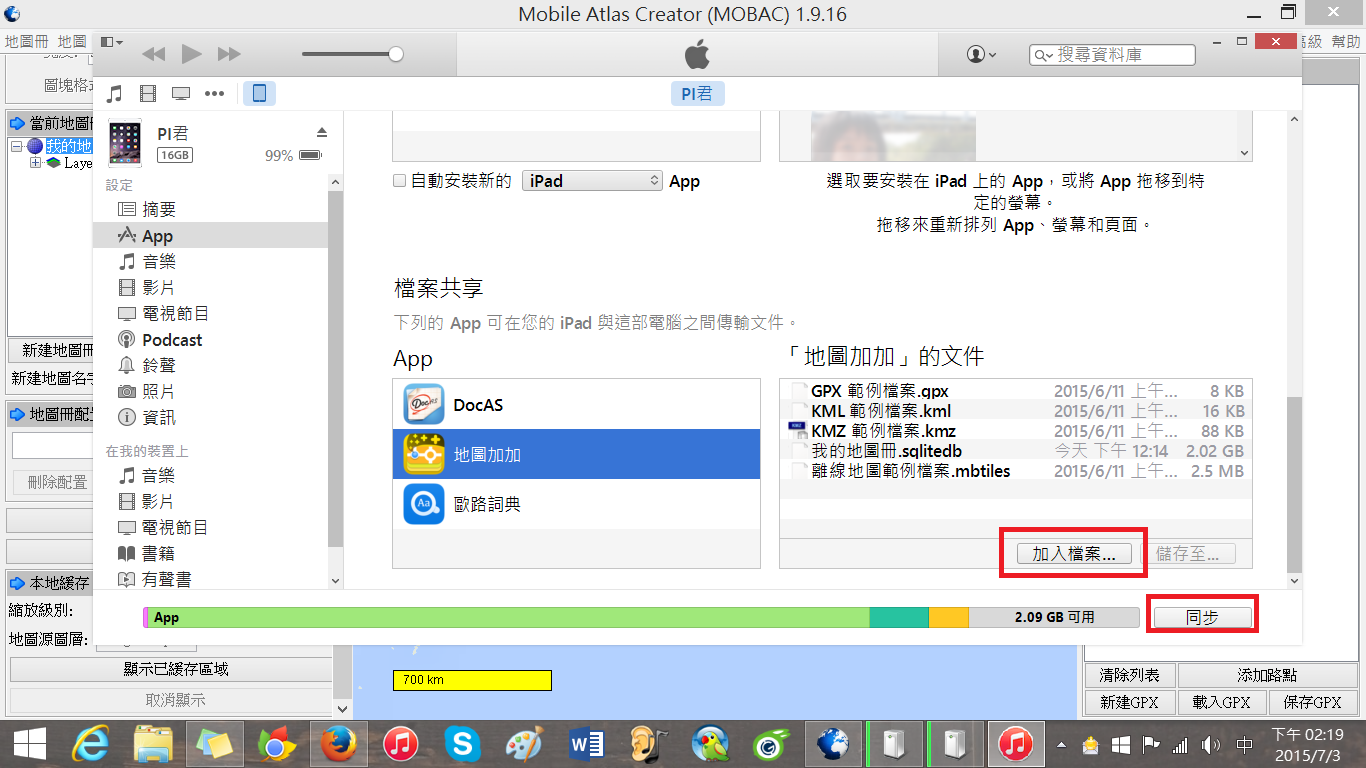Screen dimensions: 1366x768
Task: Click the PI君 iPad thumbnail in sidebar
Action: click(126, 144)
